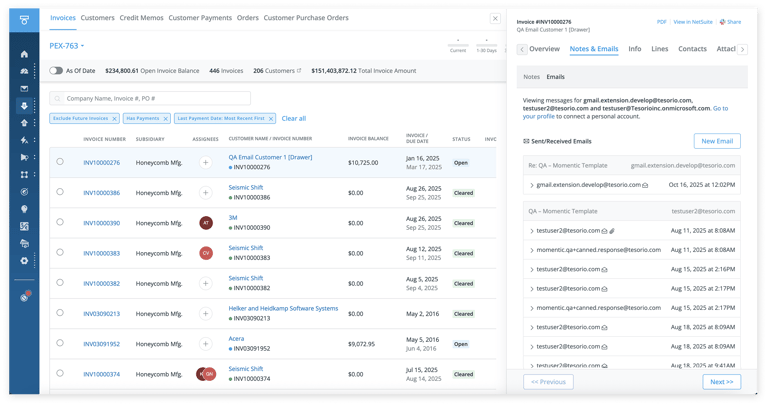Select the radio button for INV03091952
768x406 pixels.
(x=60, y=343)
